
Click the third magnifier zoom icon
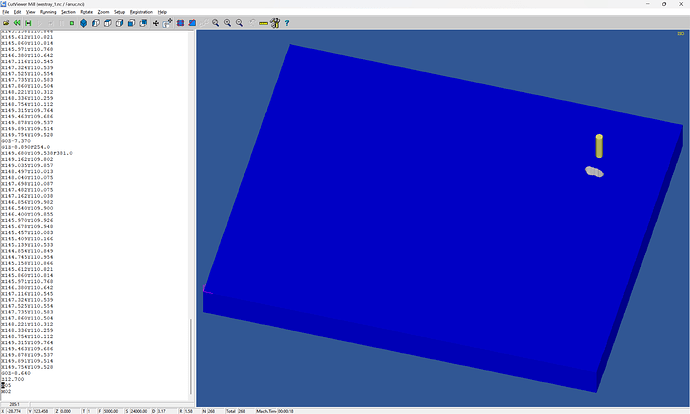pos(239,23)
